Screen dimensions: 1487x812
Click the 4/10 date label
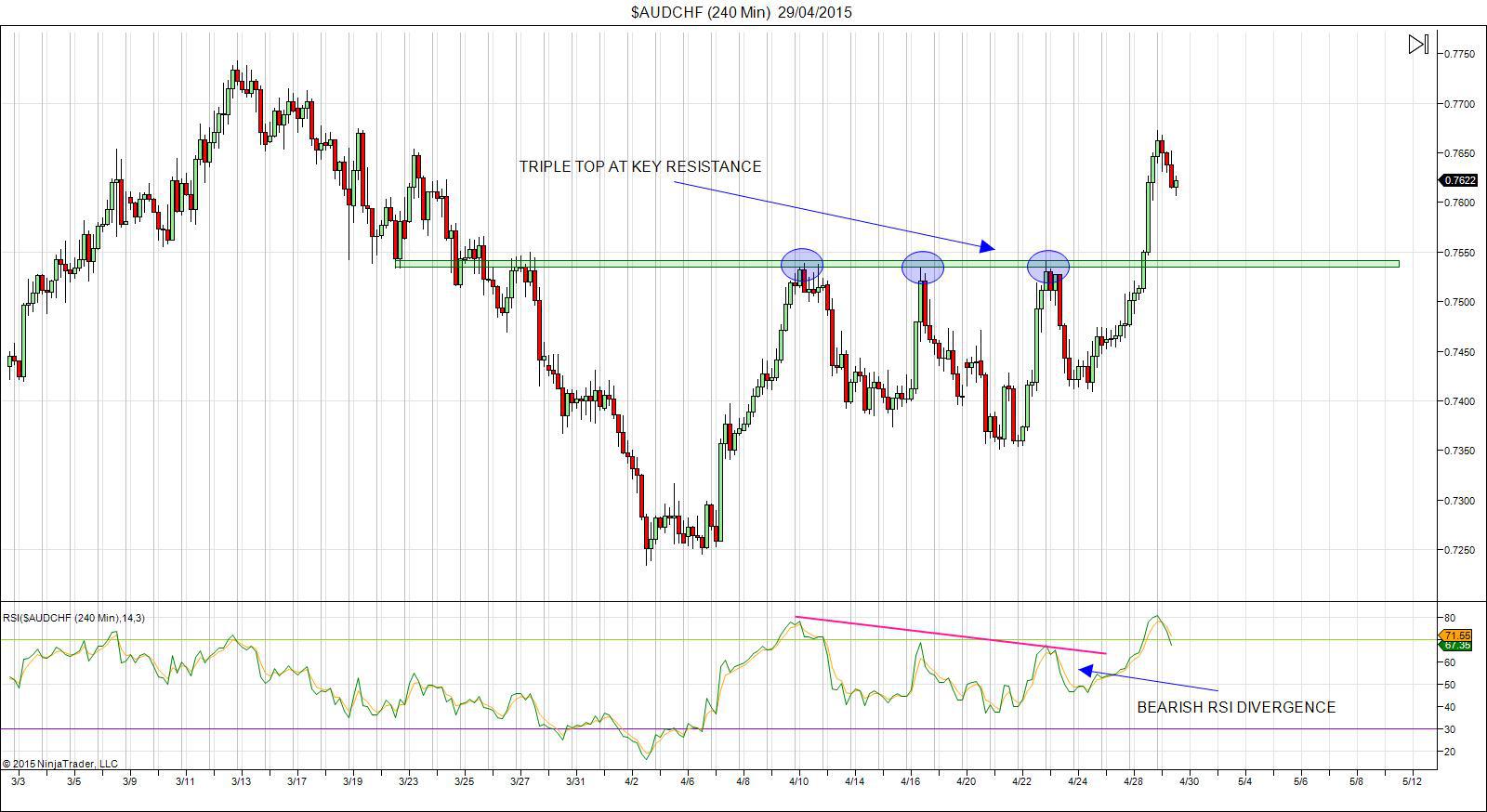(x=799, y=781)
